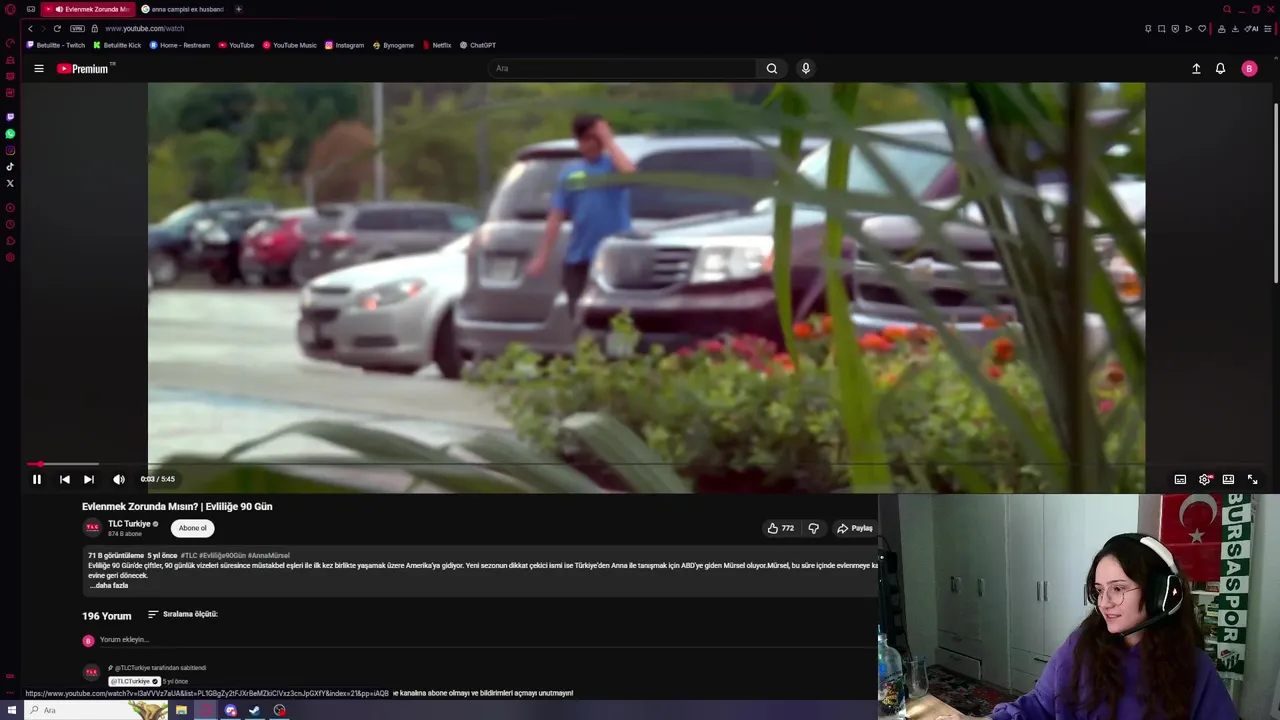Open the #AnnaMürsel hashtag link
1280x720 pixels.
(x=268, y=556)
